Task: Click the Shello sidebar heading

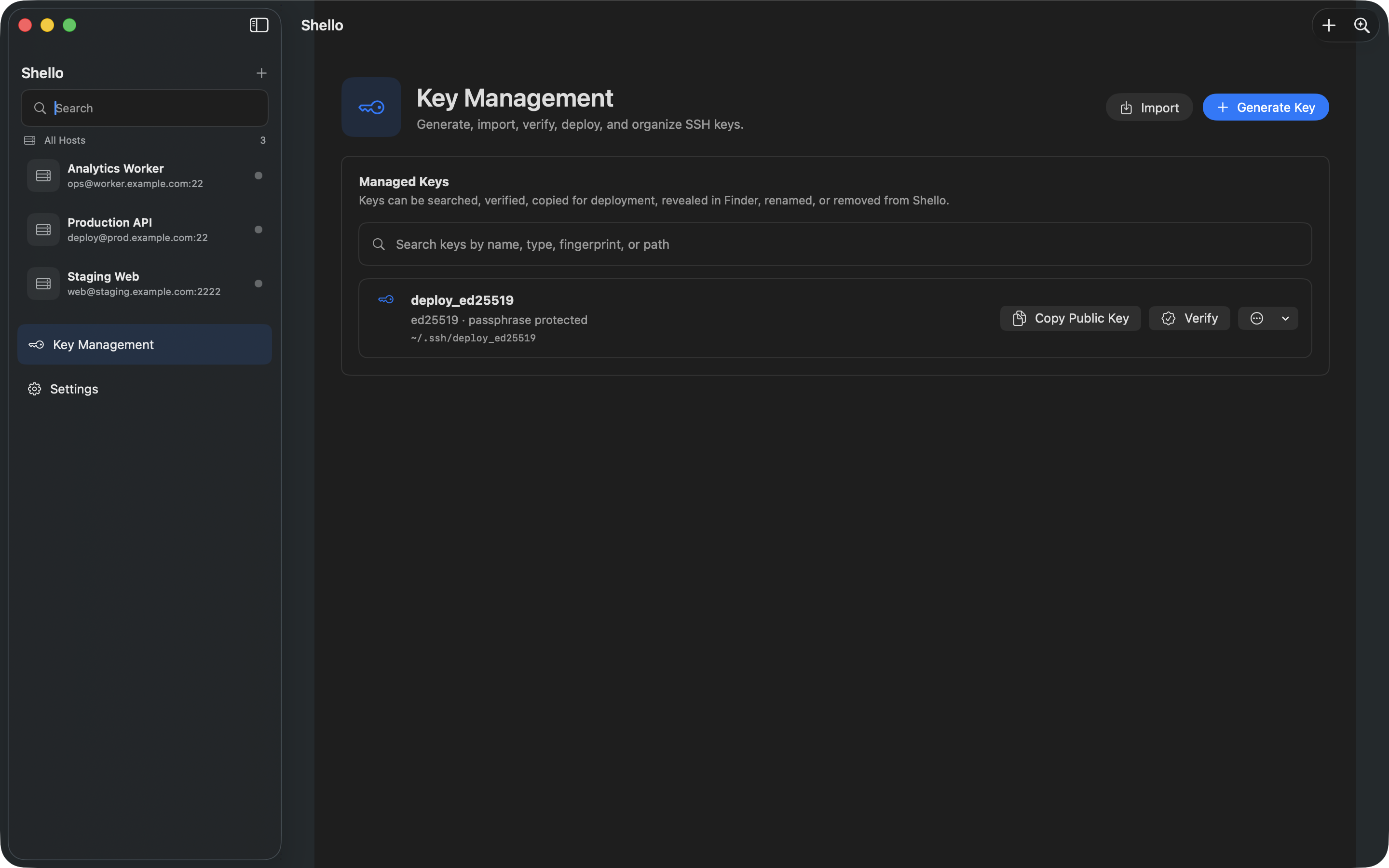Action: click(x=42, y=73)
